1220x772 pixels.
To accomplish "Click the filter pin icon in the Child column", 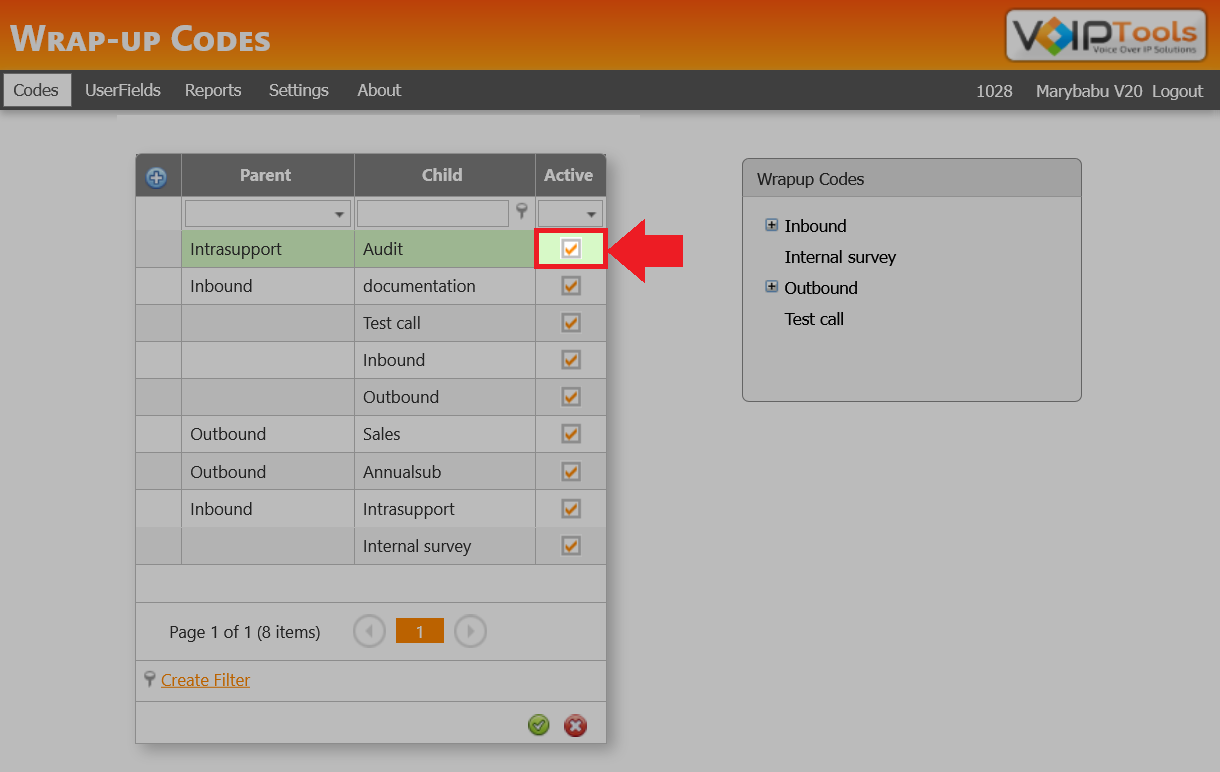I will 521,213.
